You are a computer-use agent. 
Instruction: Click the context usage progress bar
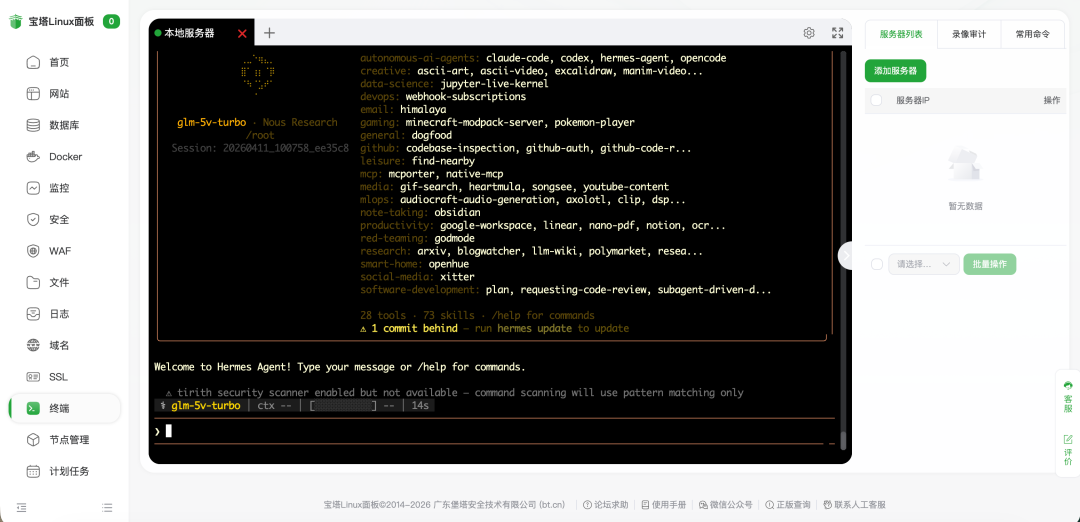[342, 406]
